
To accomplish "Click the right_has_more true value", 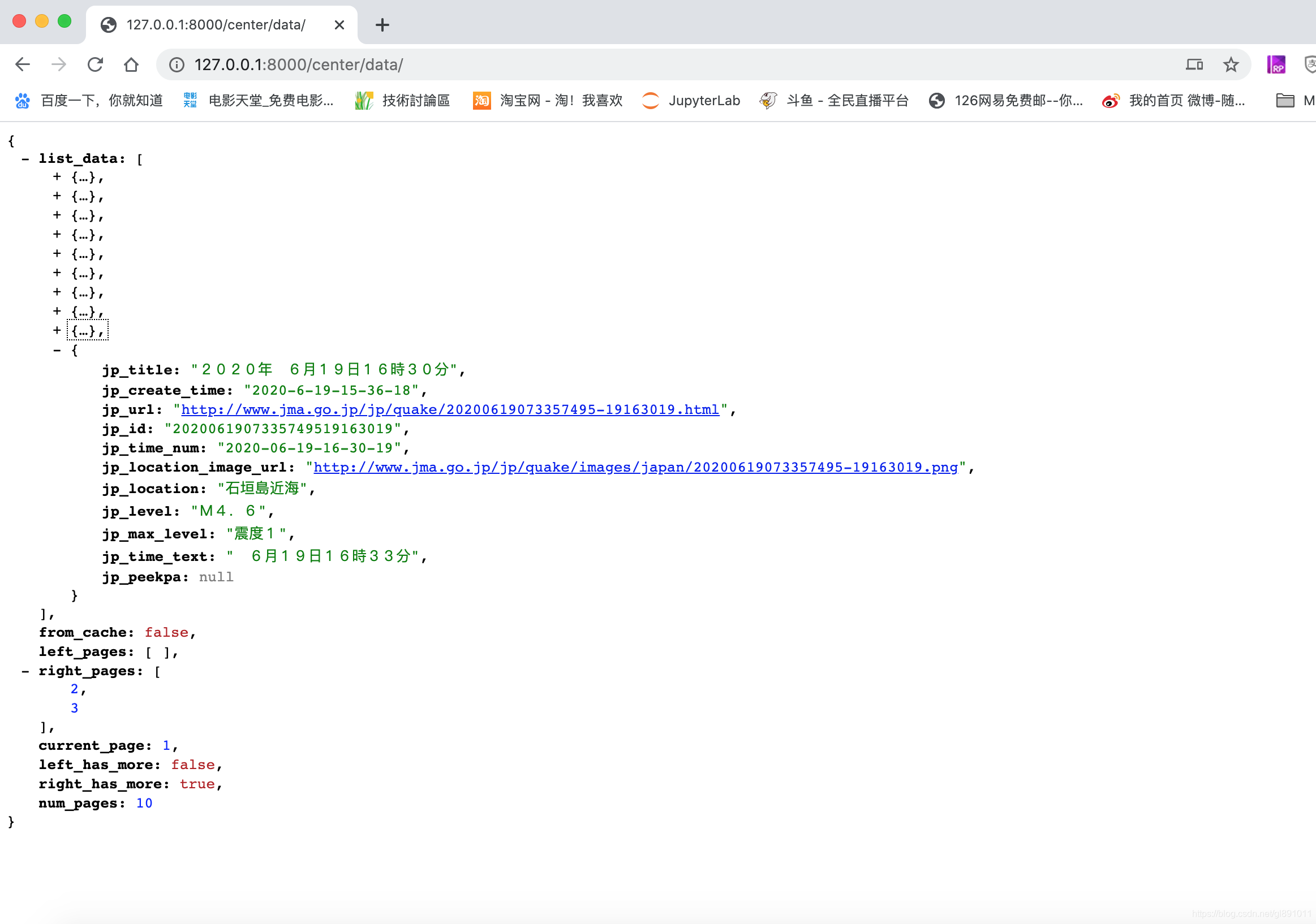I will pyautogui.click(x=197, y=784).
